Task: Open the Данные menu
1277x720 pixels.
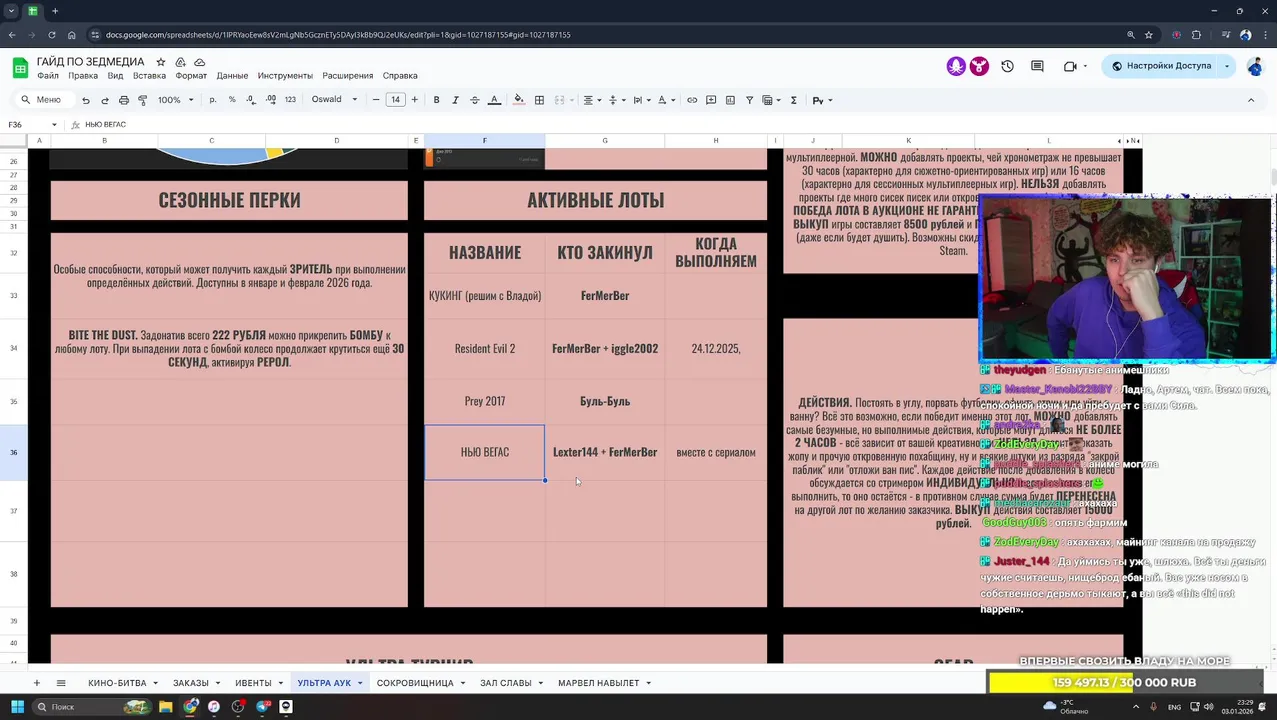Action: point(232,76)
